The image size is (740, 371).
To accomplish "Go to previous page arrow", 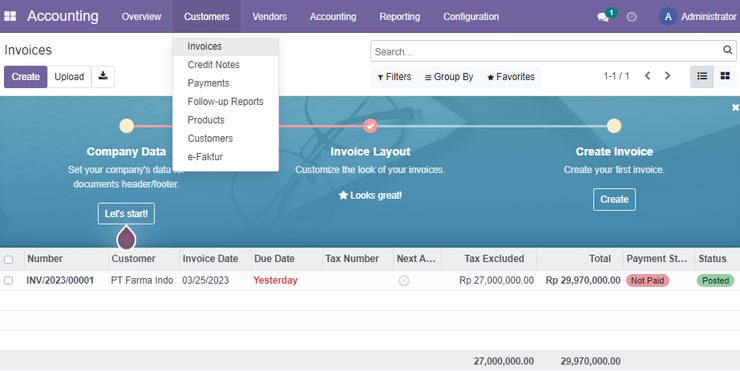I will pyautogui.click(x=648, y=76).
